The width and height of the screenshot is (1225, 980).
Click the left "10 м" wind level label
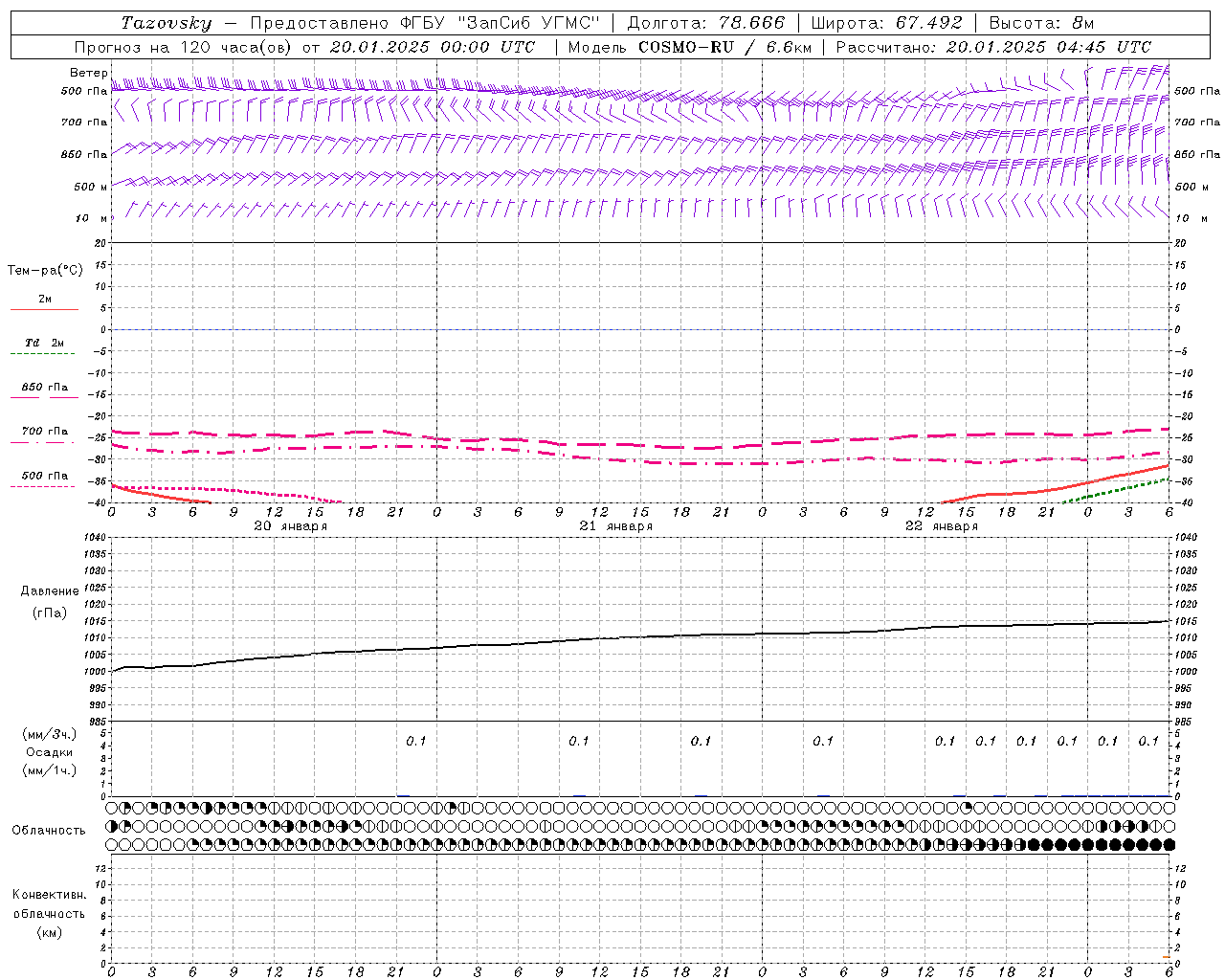point(92,218)
